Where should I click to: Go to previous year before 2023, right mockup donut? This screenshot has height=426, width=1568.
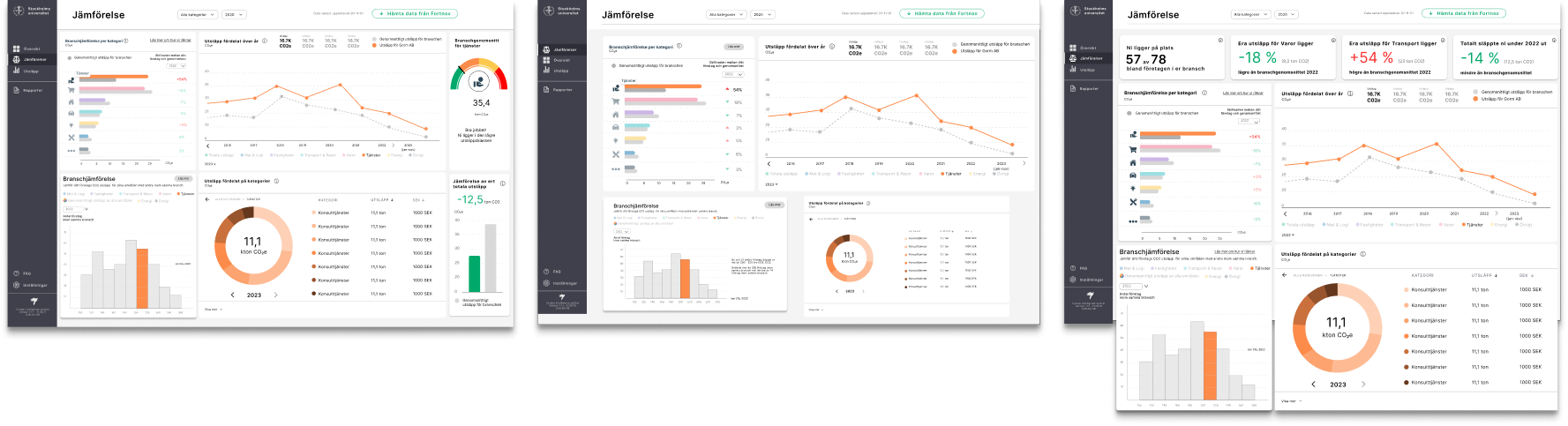[1314, 385]
